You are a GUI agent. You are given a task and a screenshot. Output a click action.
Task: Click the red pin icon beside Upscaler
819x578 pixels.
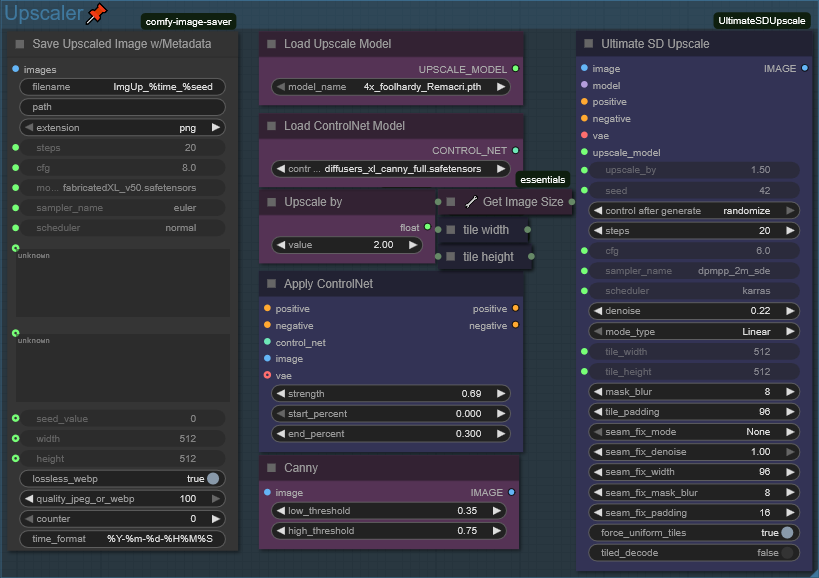(x=96, y=13)
